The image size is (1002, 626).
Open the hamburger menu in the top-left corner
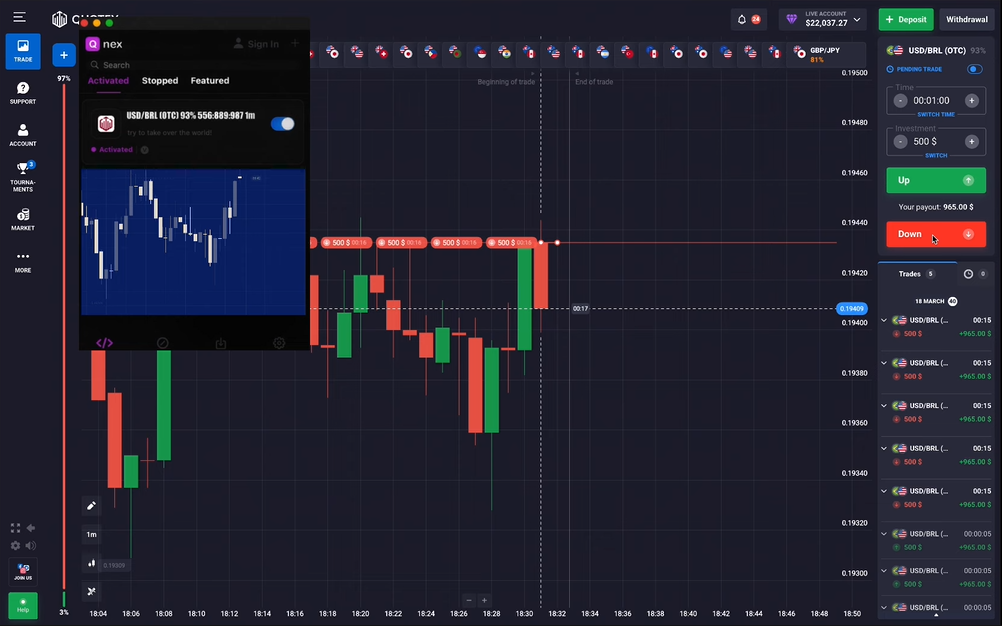click(x=19, y=17)
